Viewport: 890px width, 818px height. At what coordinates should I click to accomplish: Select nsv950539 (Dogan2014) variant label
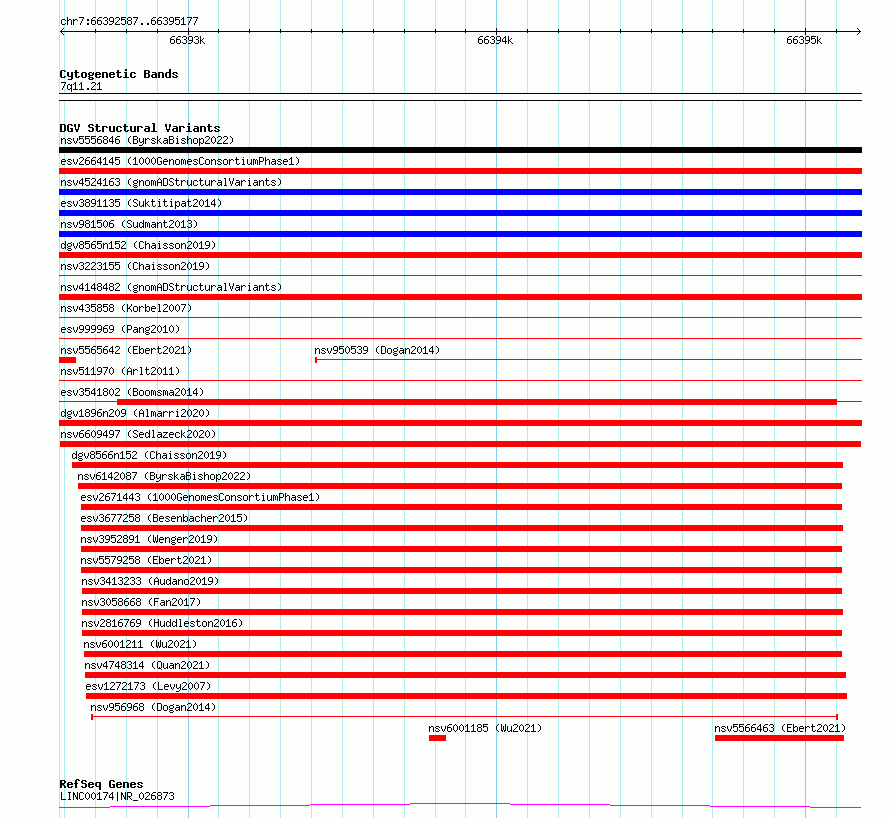coord(377,350)
